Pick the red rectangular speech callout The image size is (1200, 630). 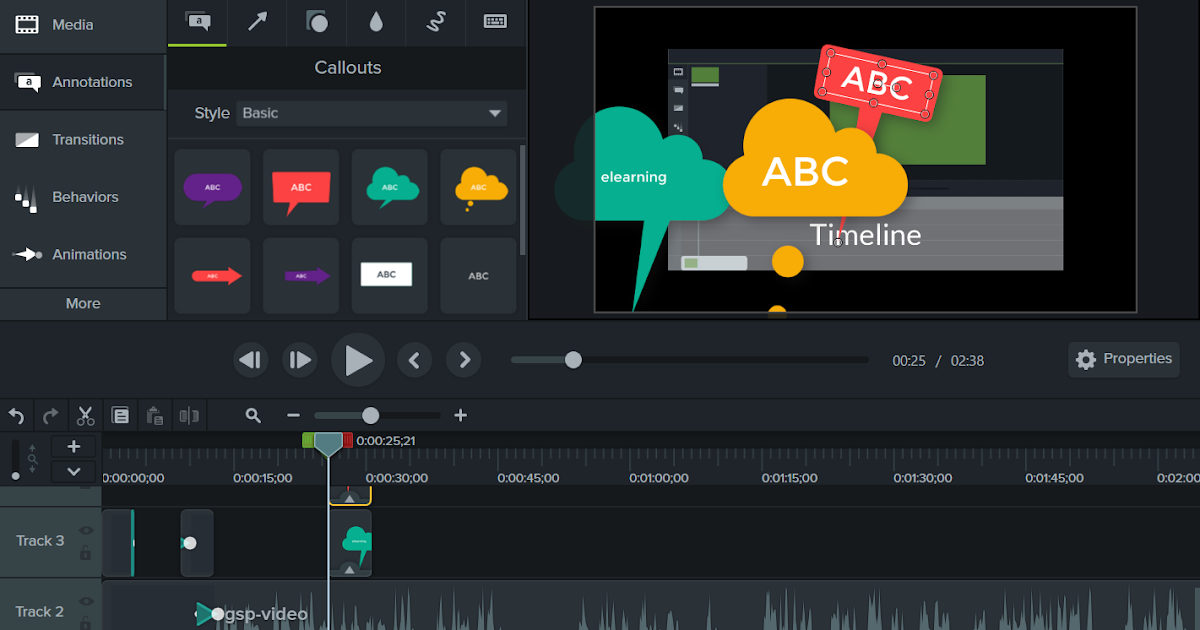pyautogui.click(x=301, y=187)
